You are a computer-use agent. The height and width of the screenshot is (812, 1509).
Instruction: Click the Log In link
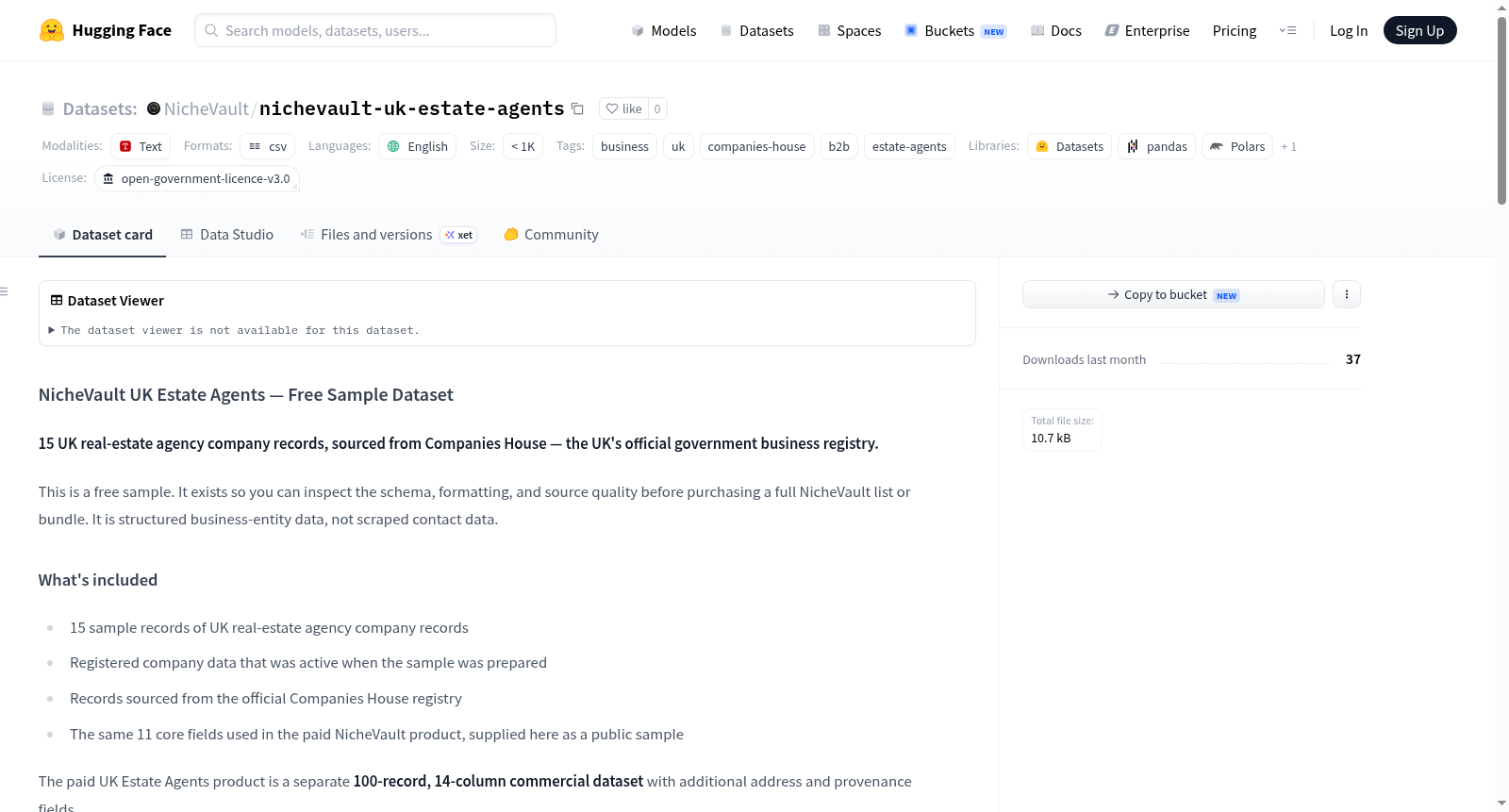tap(1349, 30)
